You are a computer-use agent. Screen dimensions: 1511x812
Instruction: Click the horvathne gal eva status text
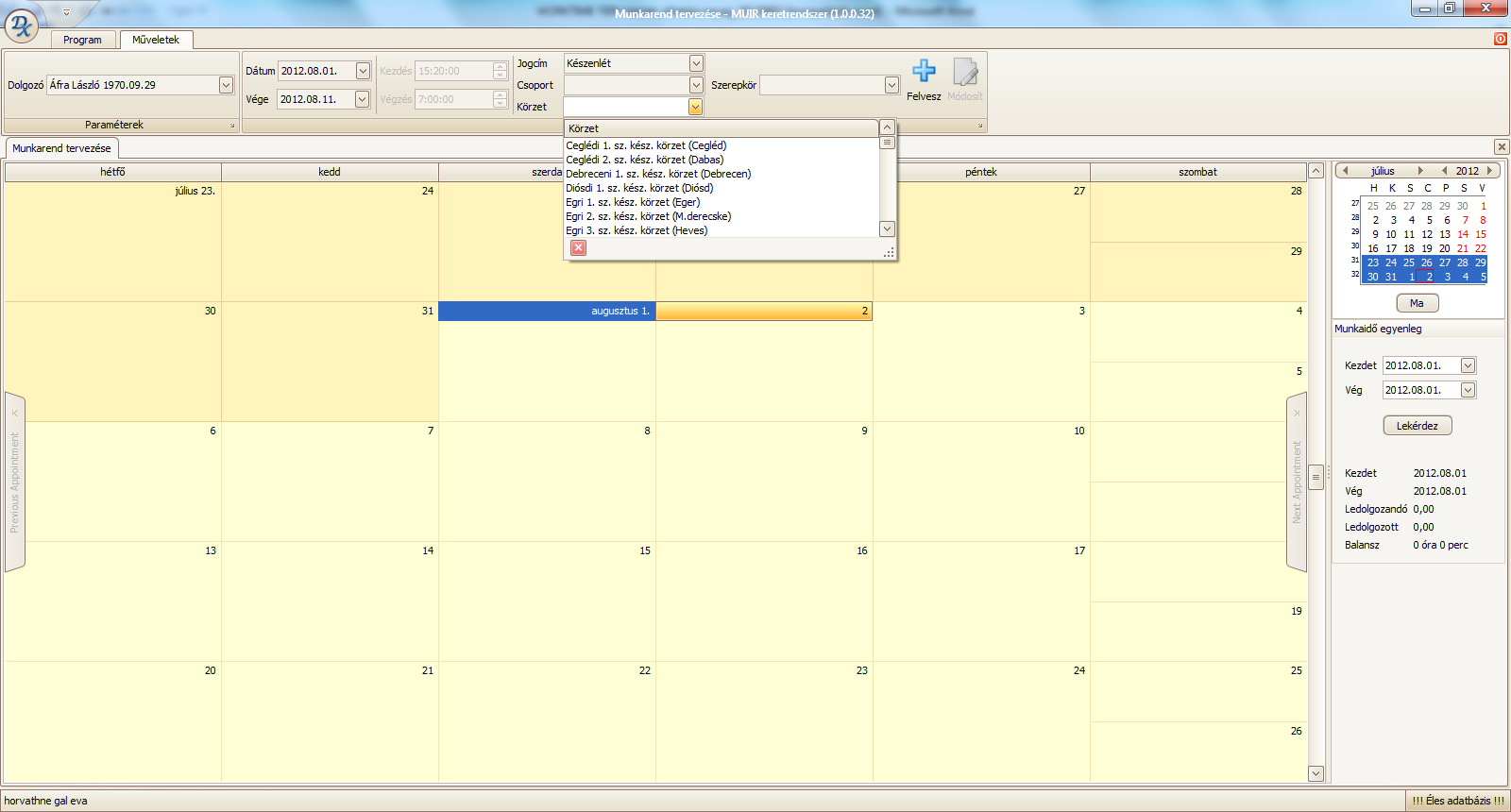(45, 801)
